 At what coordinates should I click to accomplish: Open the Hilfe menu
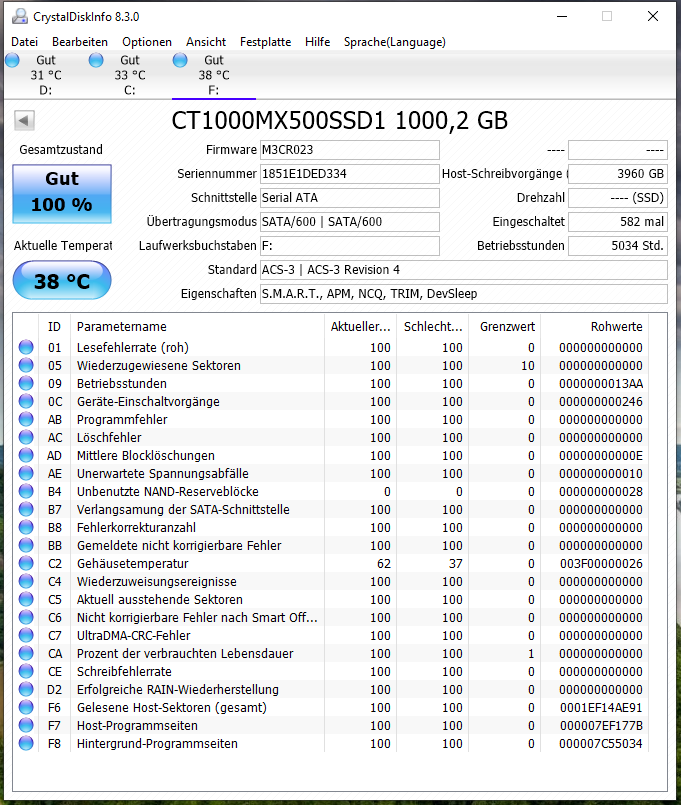pyautogui.click(x=317, y=42)
